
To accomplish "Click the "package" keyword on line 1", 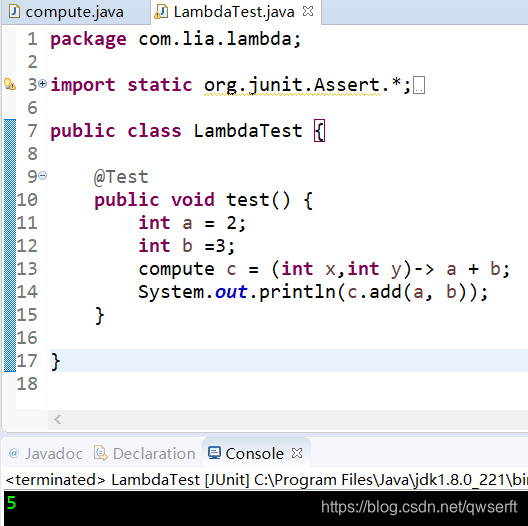I will (88, 39).
